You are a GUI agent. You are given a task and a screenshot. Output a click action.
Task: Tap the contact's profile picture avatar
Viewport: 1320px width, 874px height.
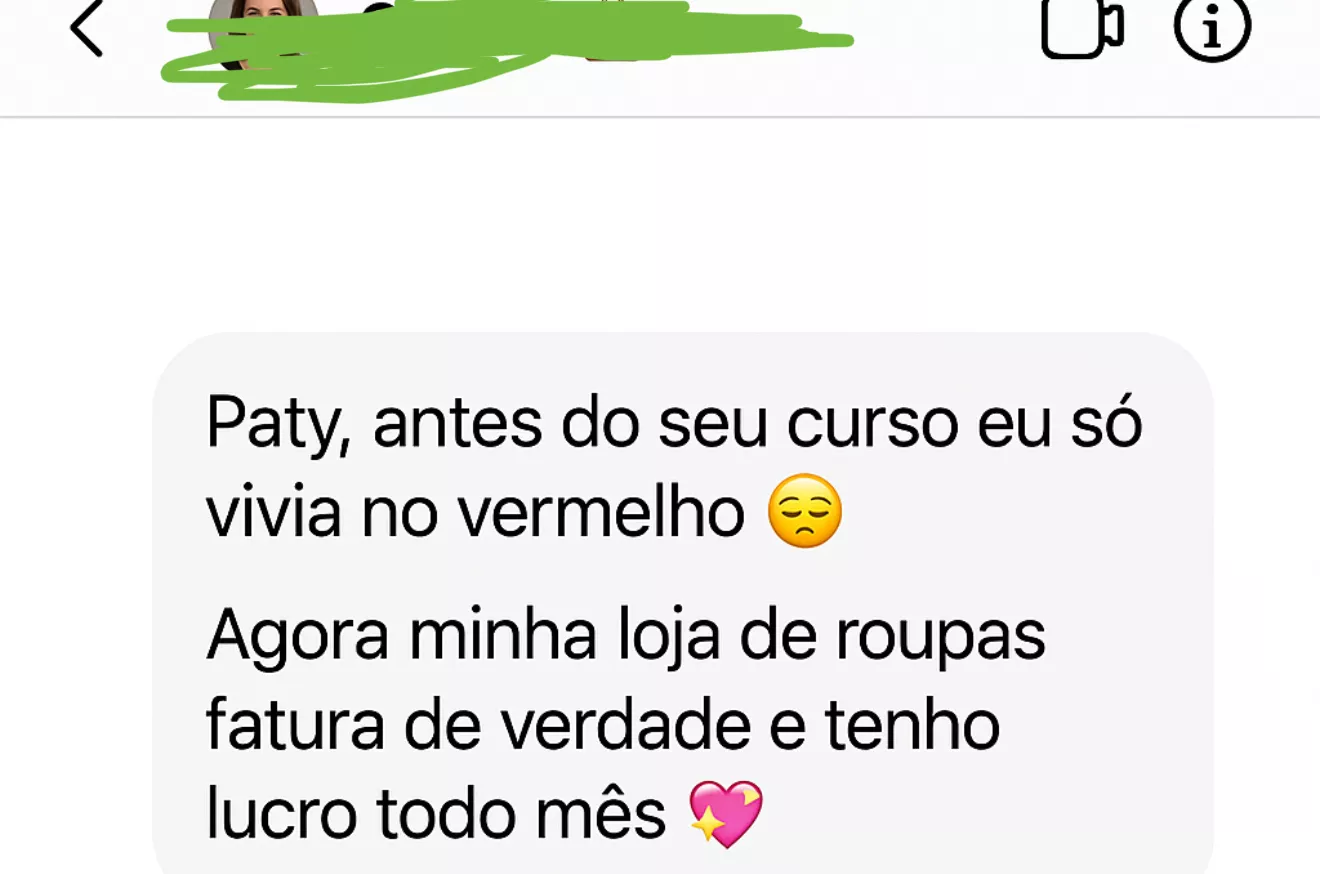tap(264, 30)
